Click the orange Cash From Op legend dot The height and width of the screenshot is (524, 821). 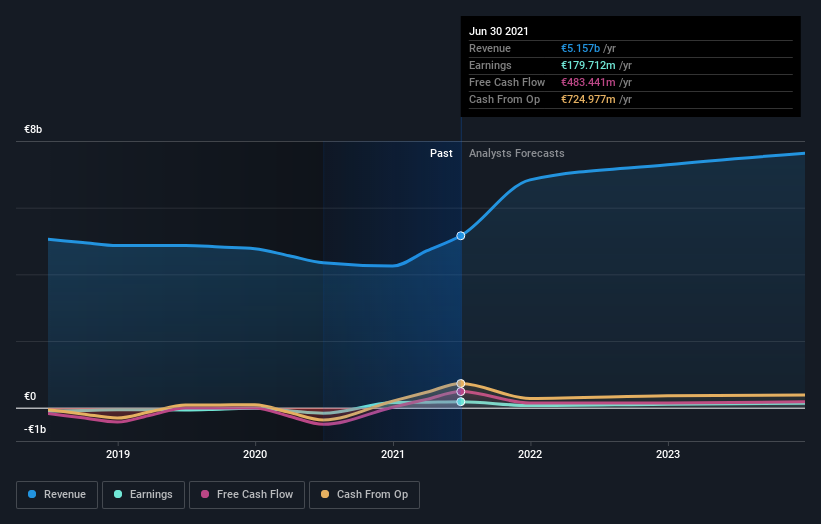(x=325, y=494)
